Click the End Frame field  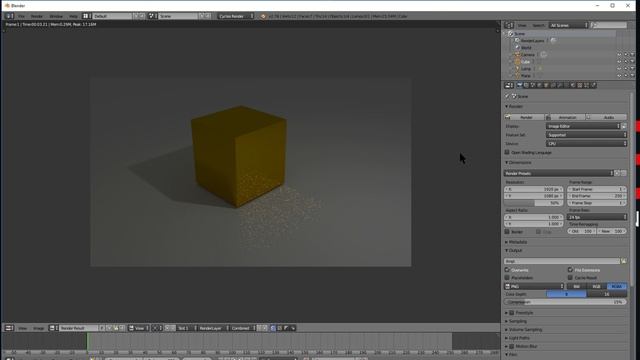click(597, 196)
